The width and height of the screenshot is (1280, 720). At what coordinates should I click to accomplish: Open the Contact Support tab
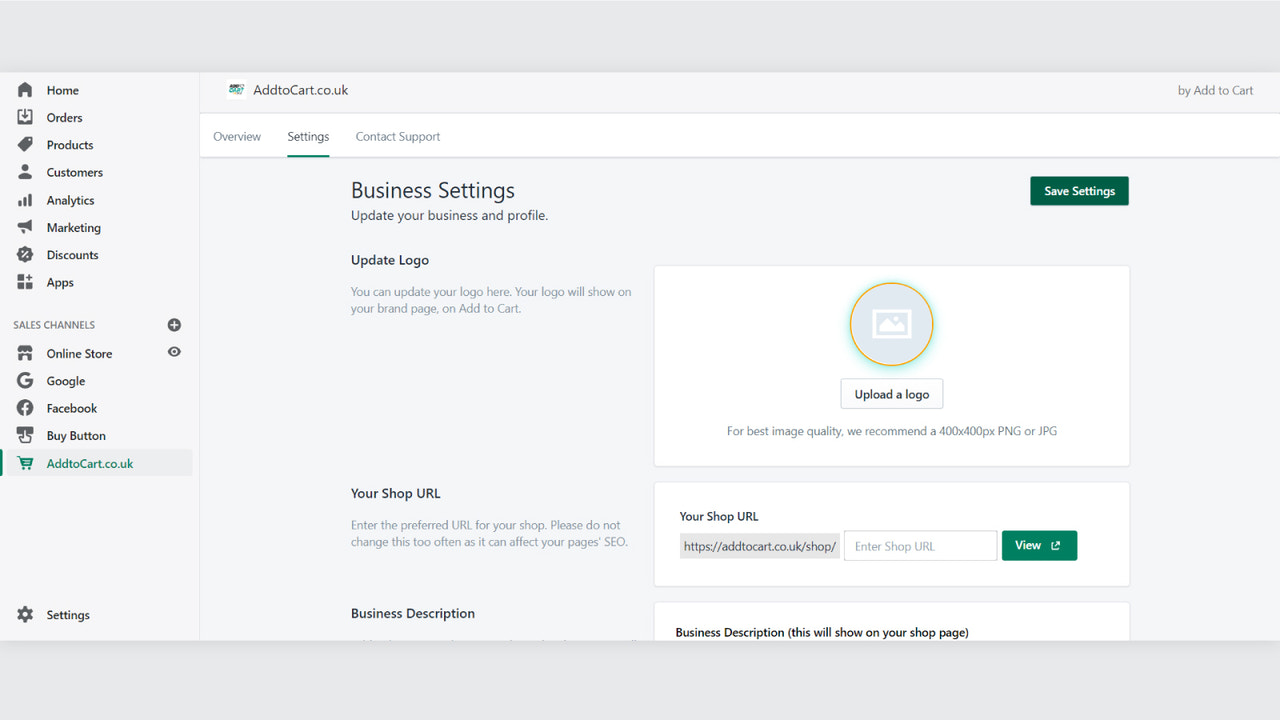click(x=397, y=136)
